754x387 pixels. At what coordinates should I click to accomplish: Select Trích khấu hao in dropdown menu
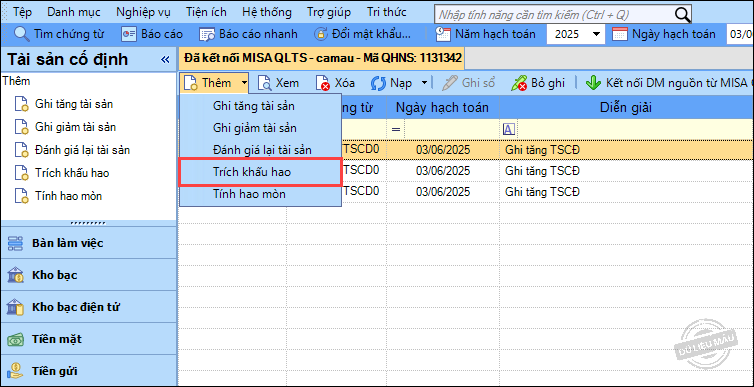coord(260,172)
